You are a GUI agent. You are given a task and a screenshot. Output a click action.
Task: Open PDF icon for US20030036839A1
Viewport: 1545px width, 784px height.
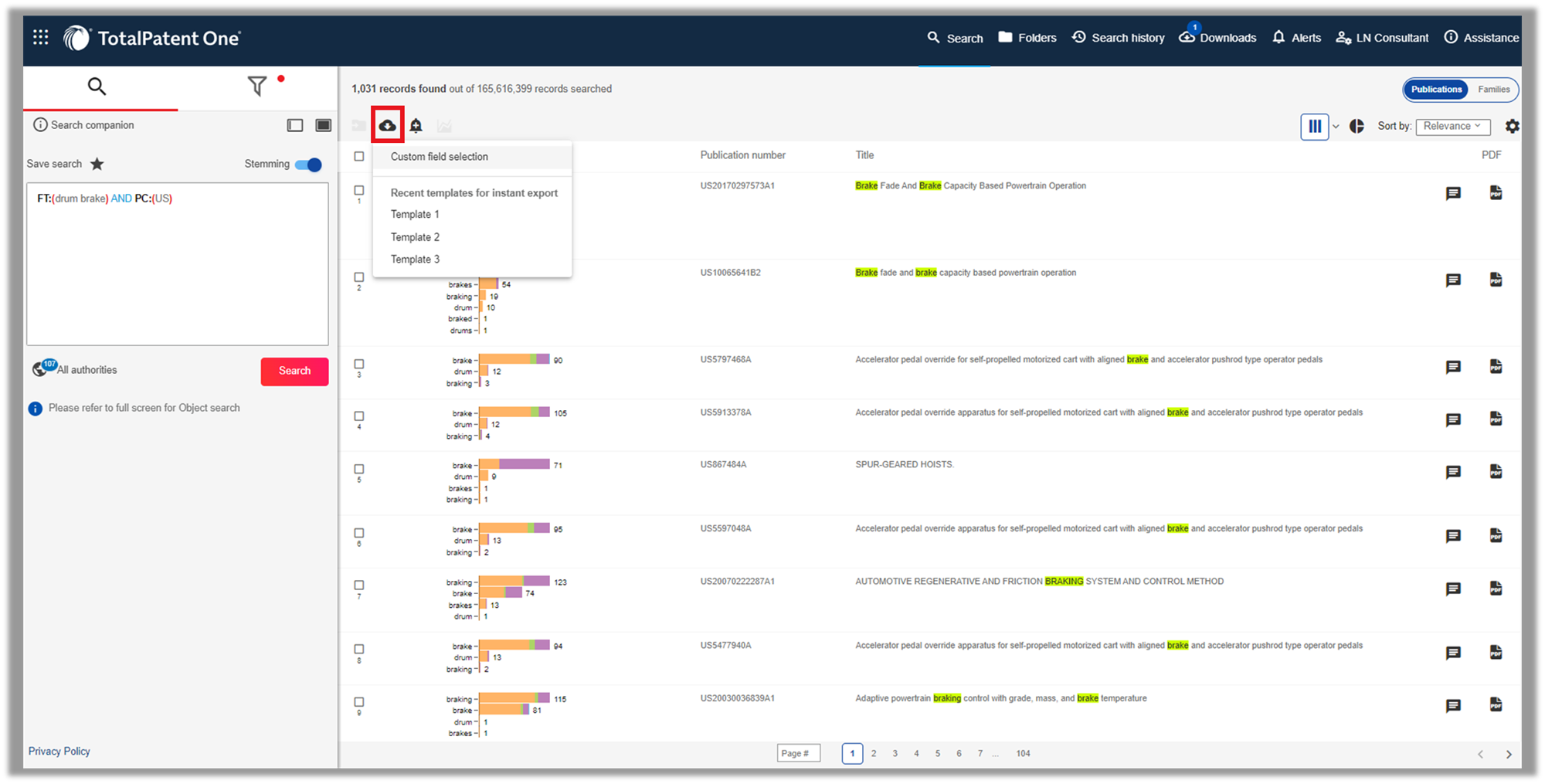1496,704
